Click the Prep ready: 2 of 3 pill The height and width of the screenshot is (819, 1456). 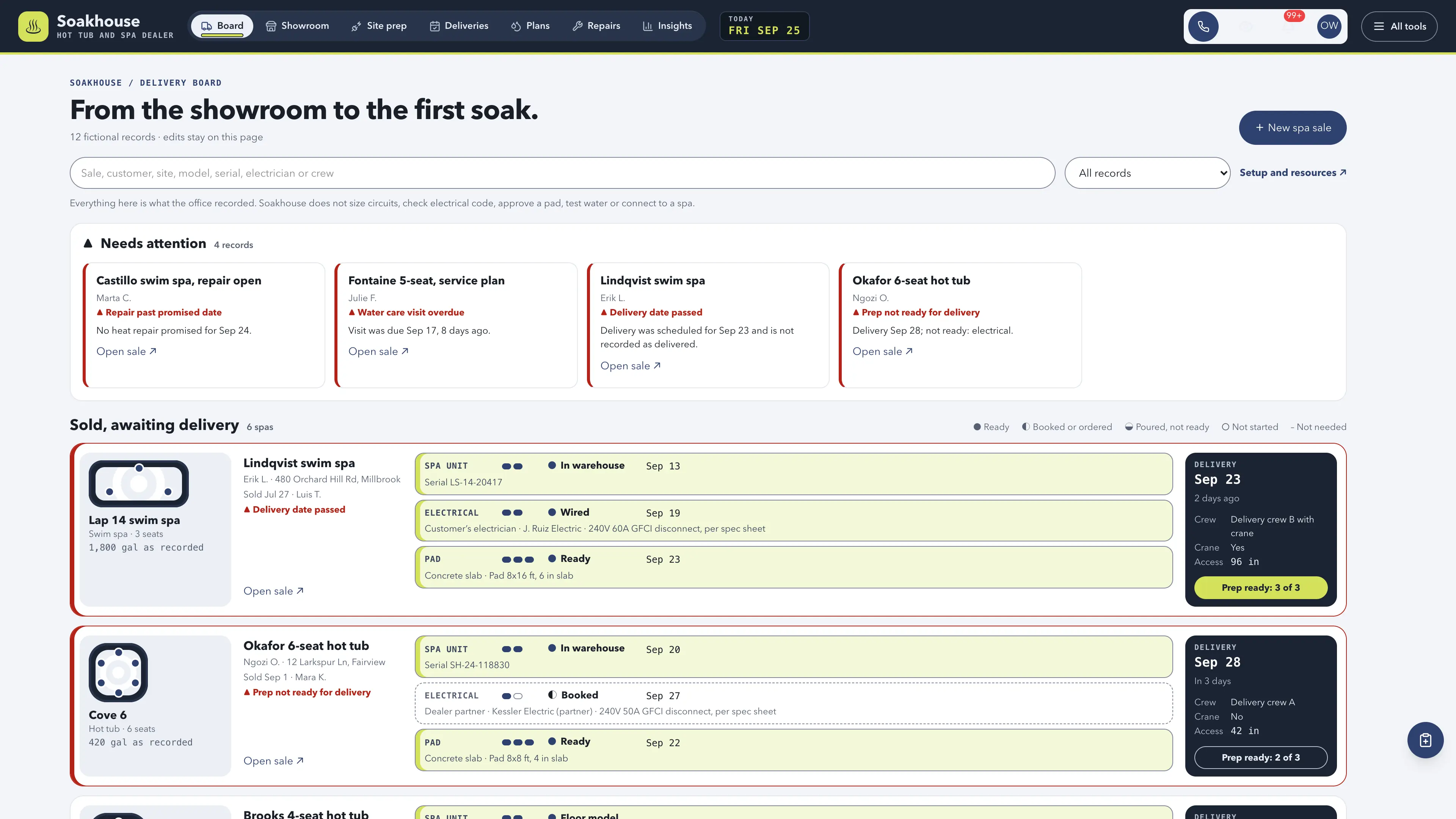(1260, 758)
